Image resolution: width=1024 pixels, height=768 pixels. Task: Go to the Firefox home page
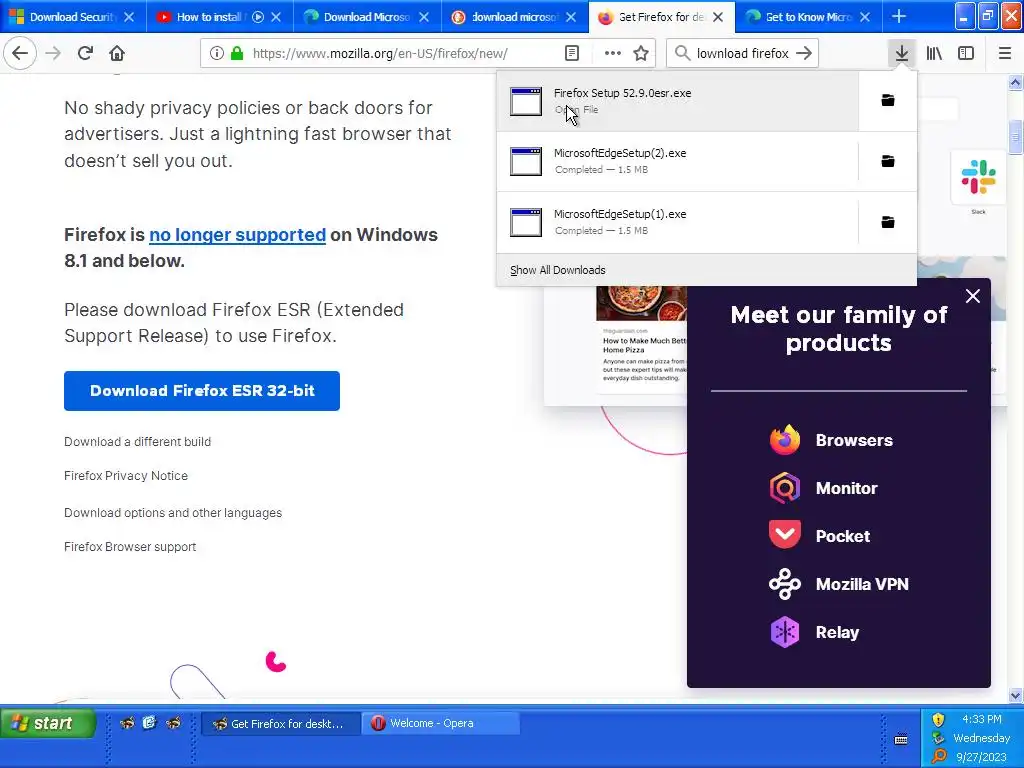coord(117,53)
